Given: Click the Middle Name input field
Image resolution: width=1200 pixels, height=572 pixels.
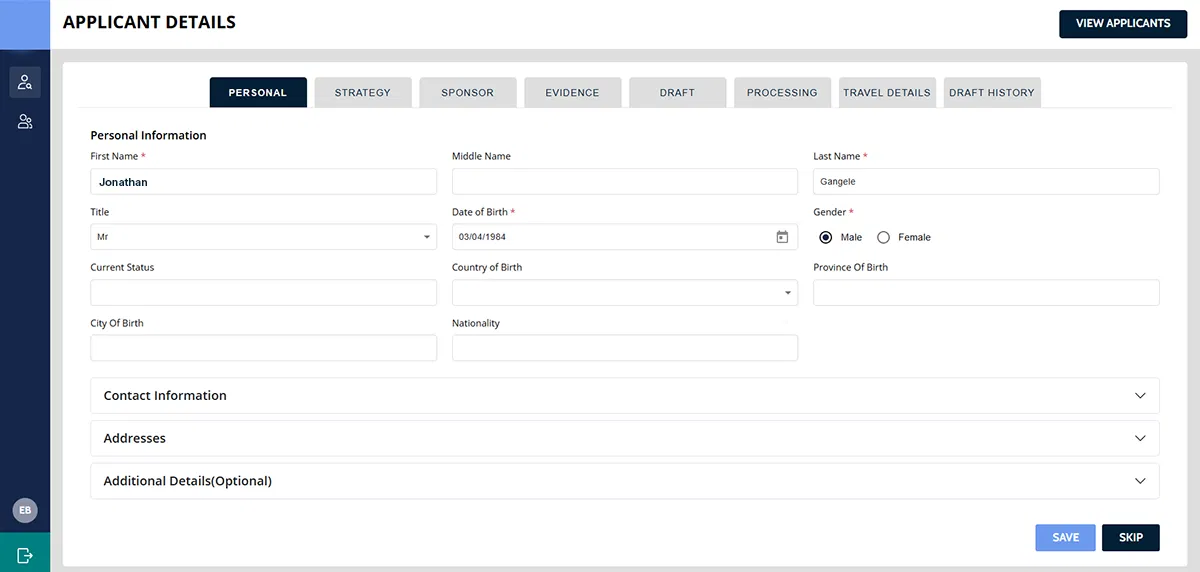Looking at the screenshot, I should tap(625, 181).
